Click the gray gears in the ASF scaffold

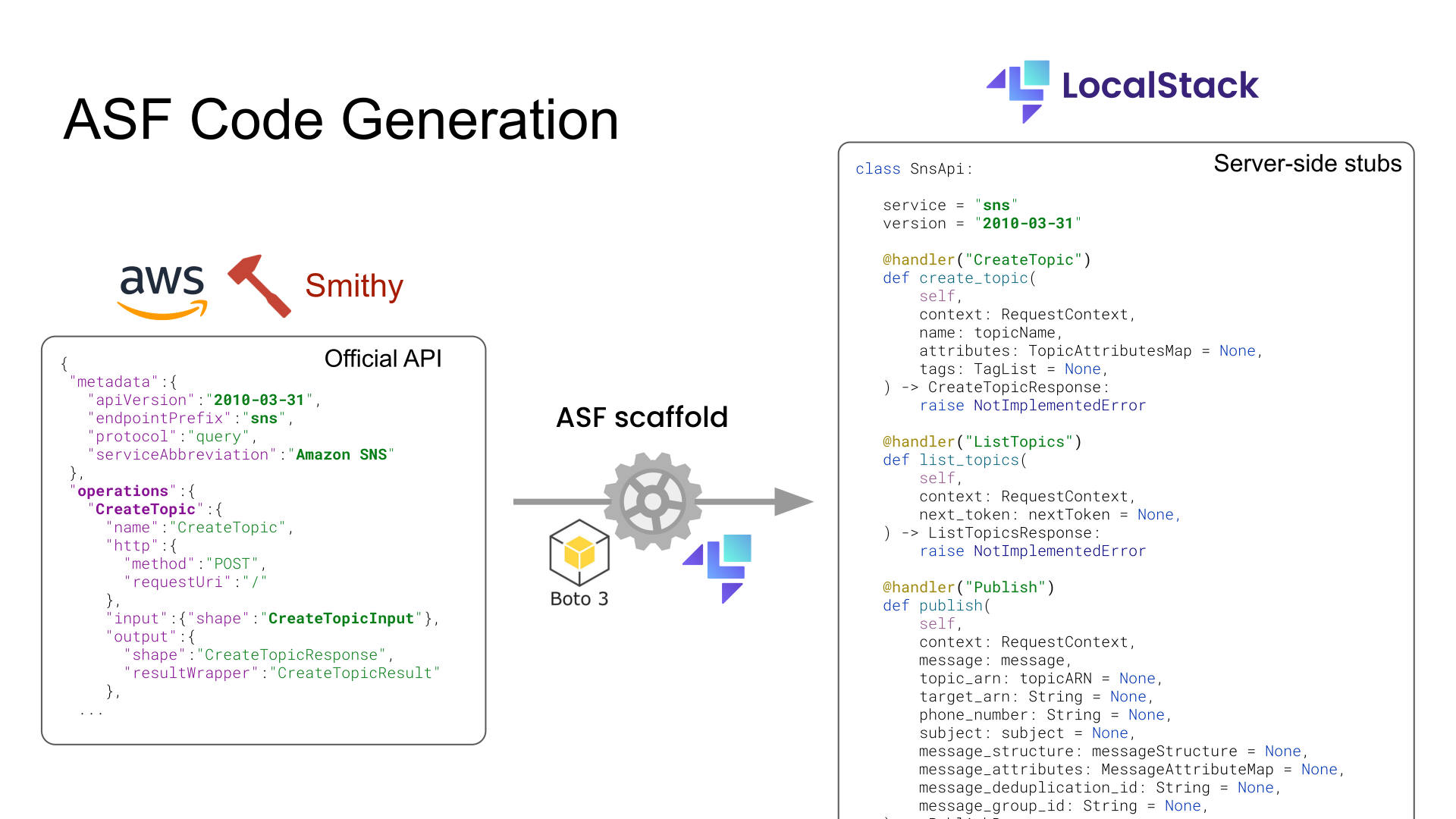(654, 500)
